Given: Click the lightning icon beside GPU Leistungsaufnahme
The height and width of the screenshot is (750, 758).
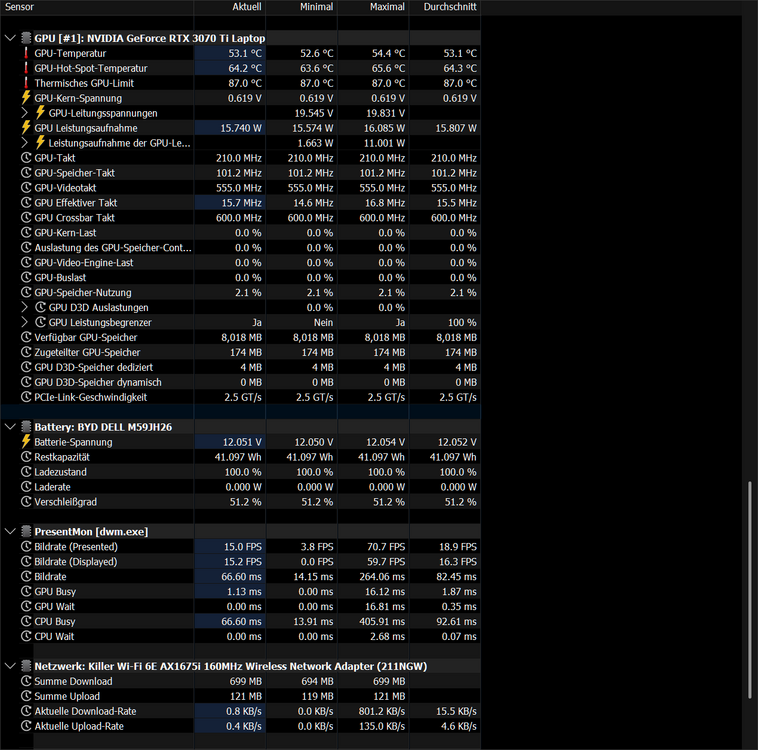Looking at the screenshot, I should pos(27,128).
